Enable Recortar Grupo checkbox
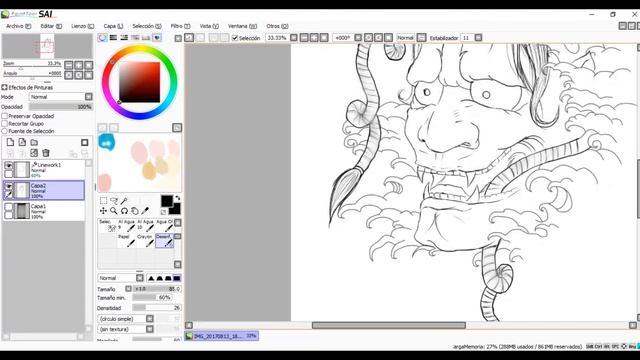 (x=4, y=124)
